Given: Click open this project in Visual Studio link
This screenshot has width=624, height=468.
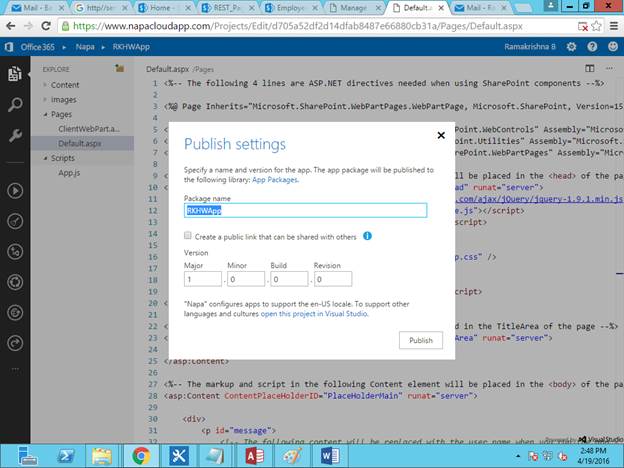Looking at the screenshot, I should [x=314, y=314].
